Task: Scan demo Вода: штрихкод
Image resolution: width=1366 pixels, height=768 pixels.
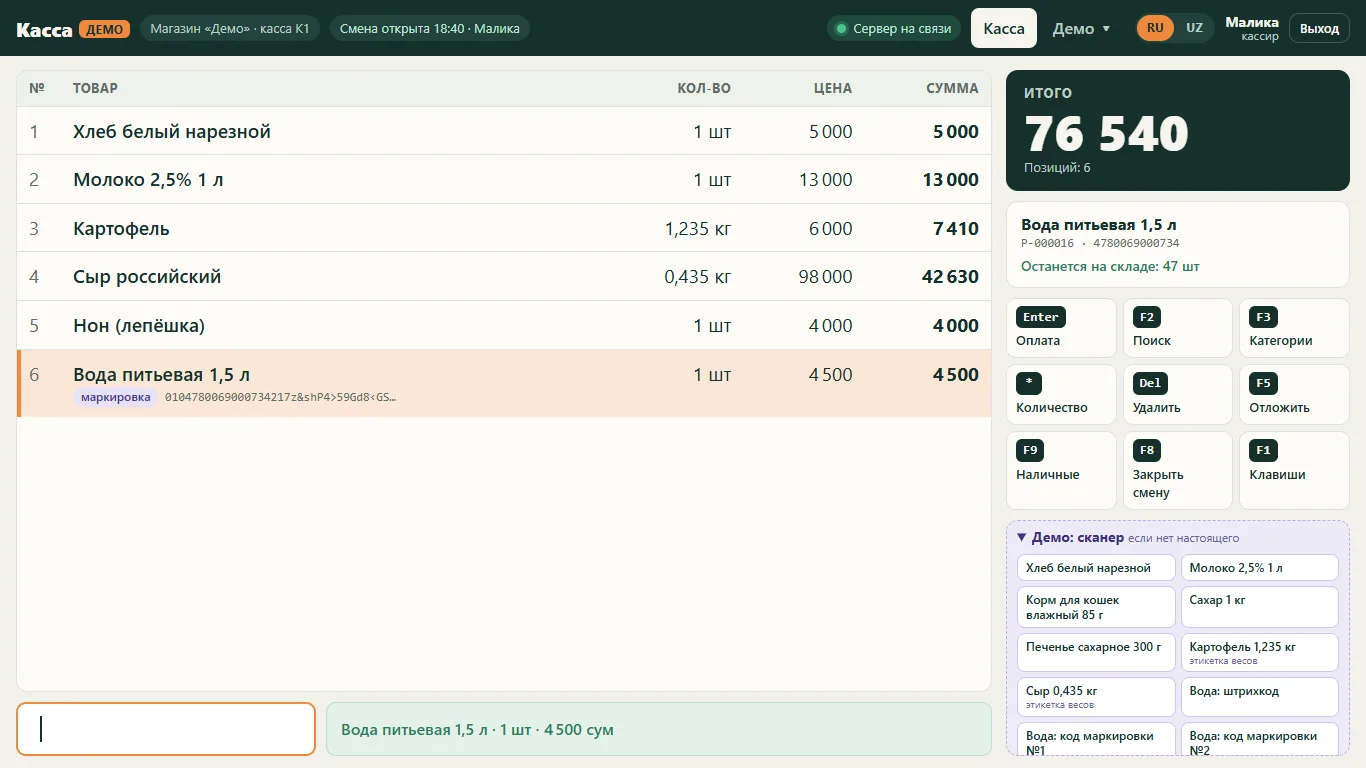Action: 1259,697
